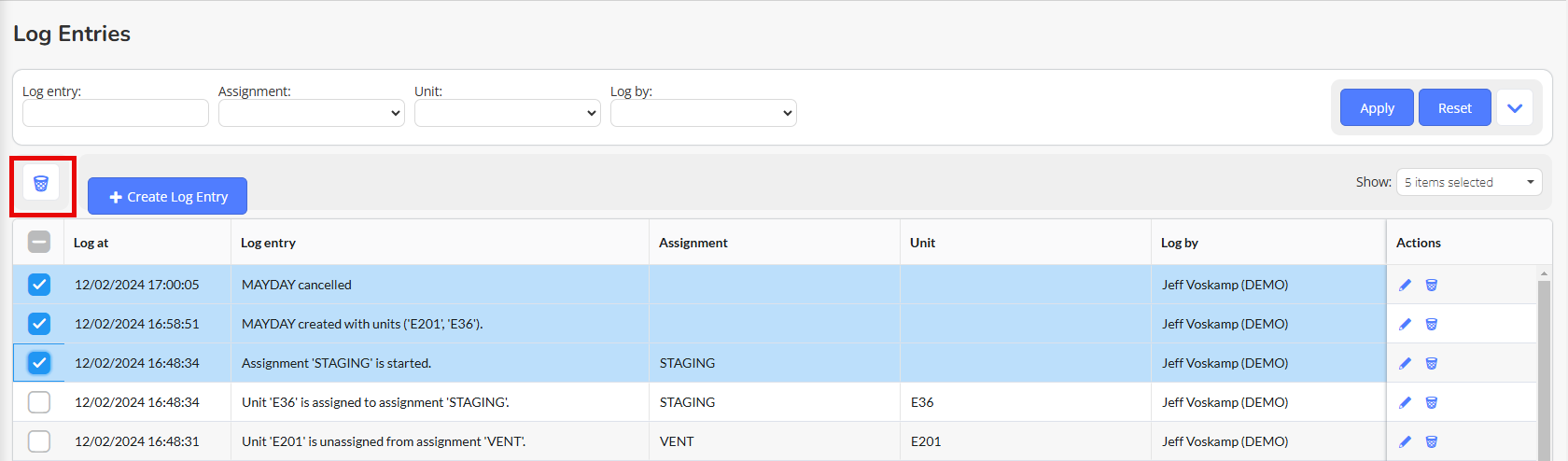Expand more filters with chevron button
1568x461 pixels.
pos(1514,108)
